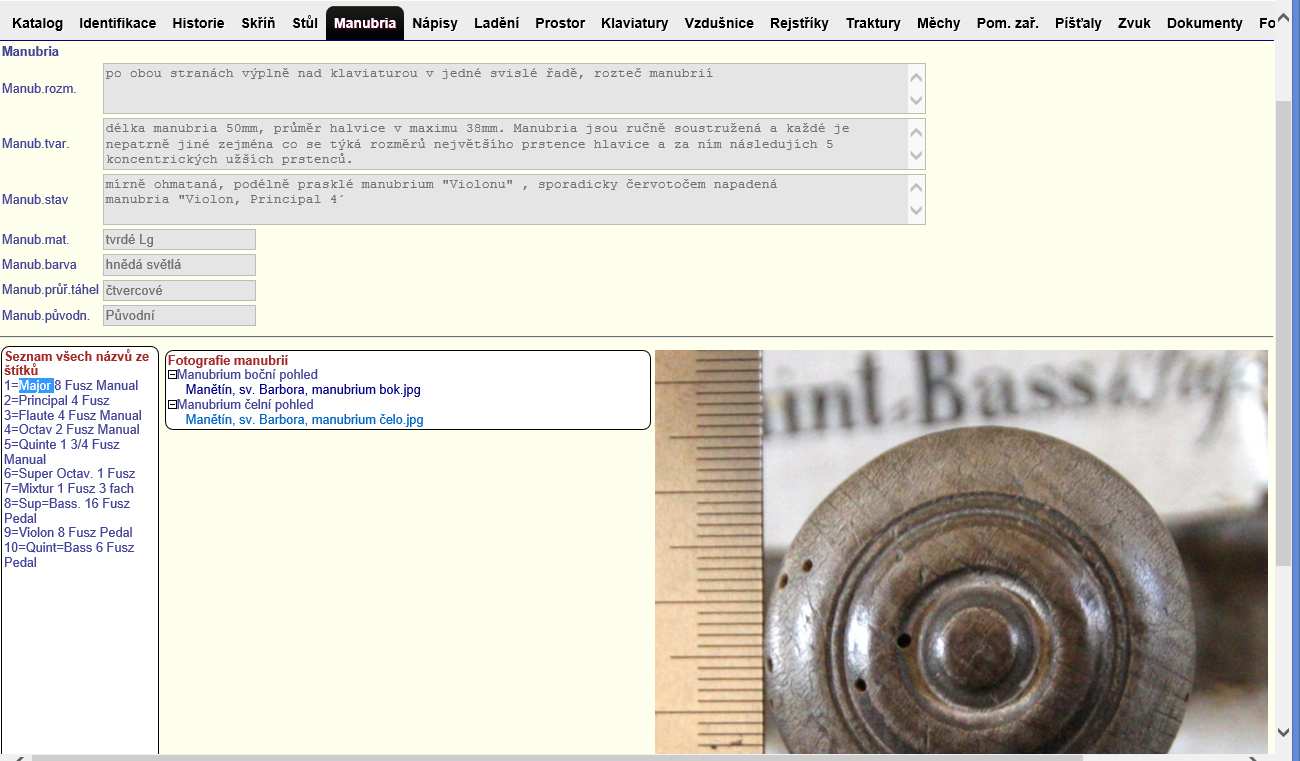Open the Prostor tab
This screenshot has width=1300, height=761.
pos(560,23)
